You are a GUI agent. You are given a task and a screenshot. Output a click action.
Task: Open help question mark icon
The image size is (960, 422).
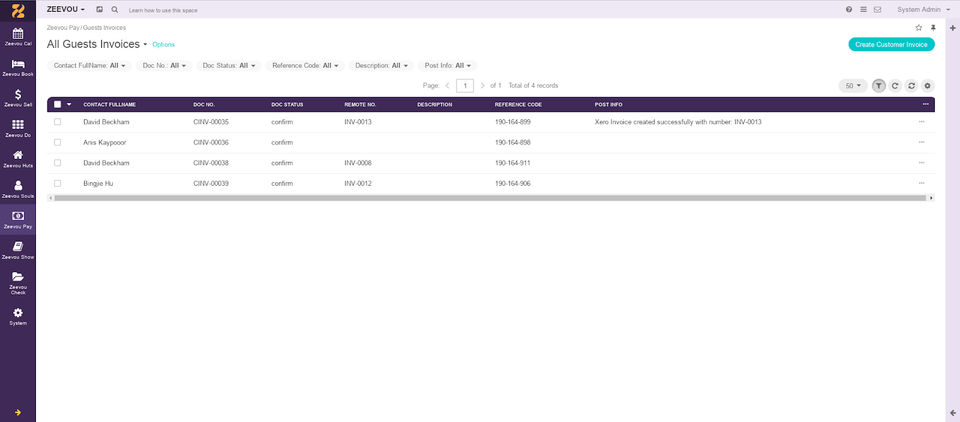(849, 10)
